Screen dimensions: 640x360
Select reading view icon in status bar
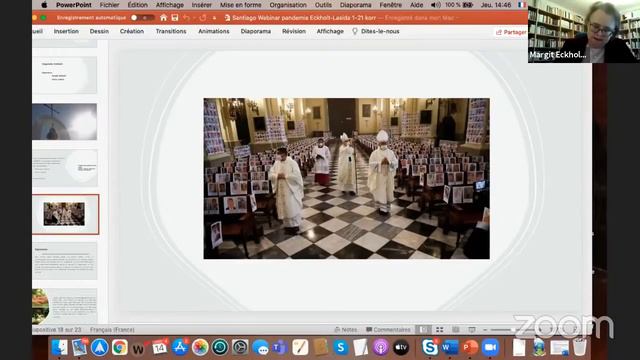pos(456,329)
